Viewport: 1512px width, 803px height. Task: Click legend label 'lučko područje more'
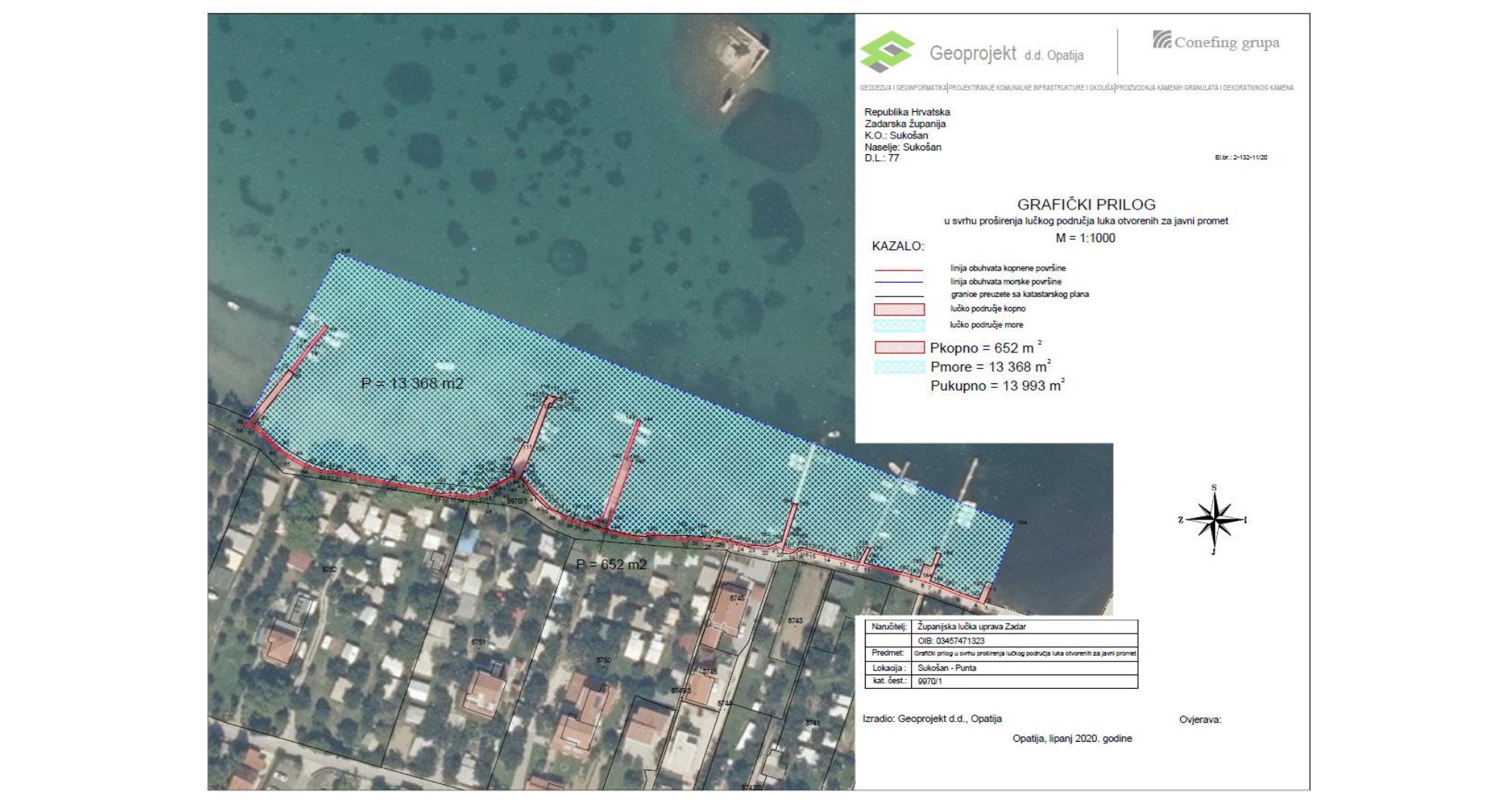click(x=987, y=324)
